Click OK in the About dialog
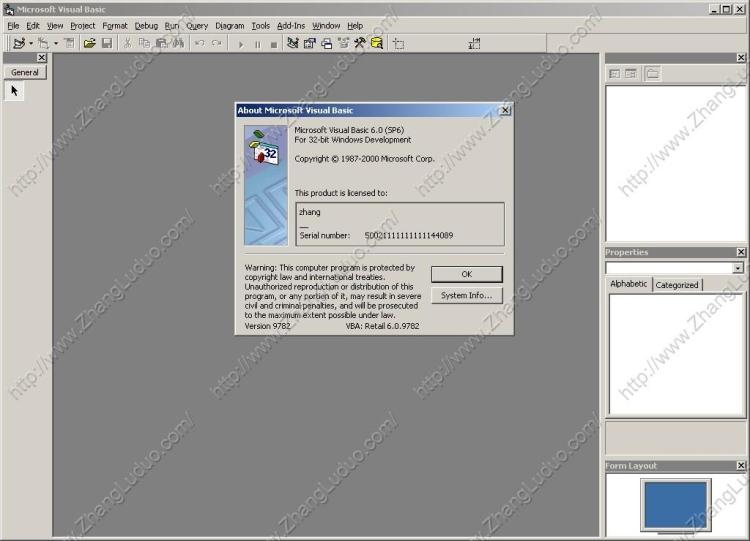The height and width of the screenshot is (541, 750). (467, 274)
